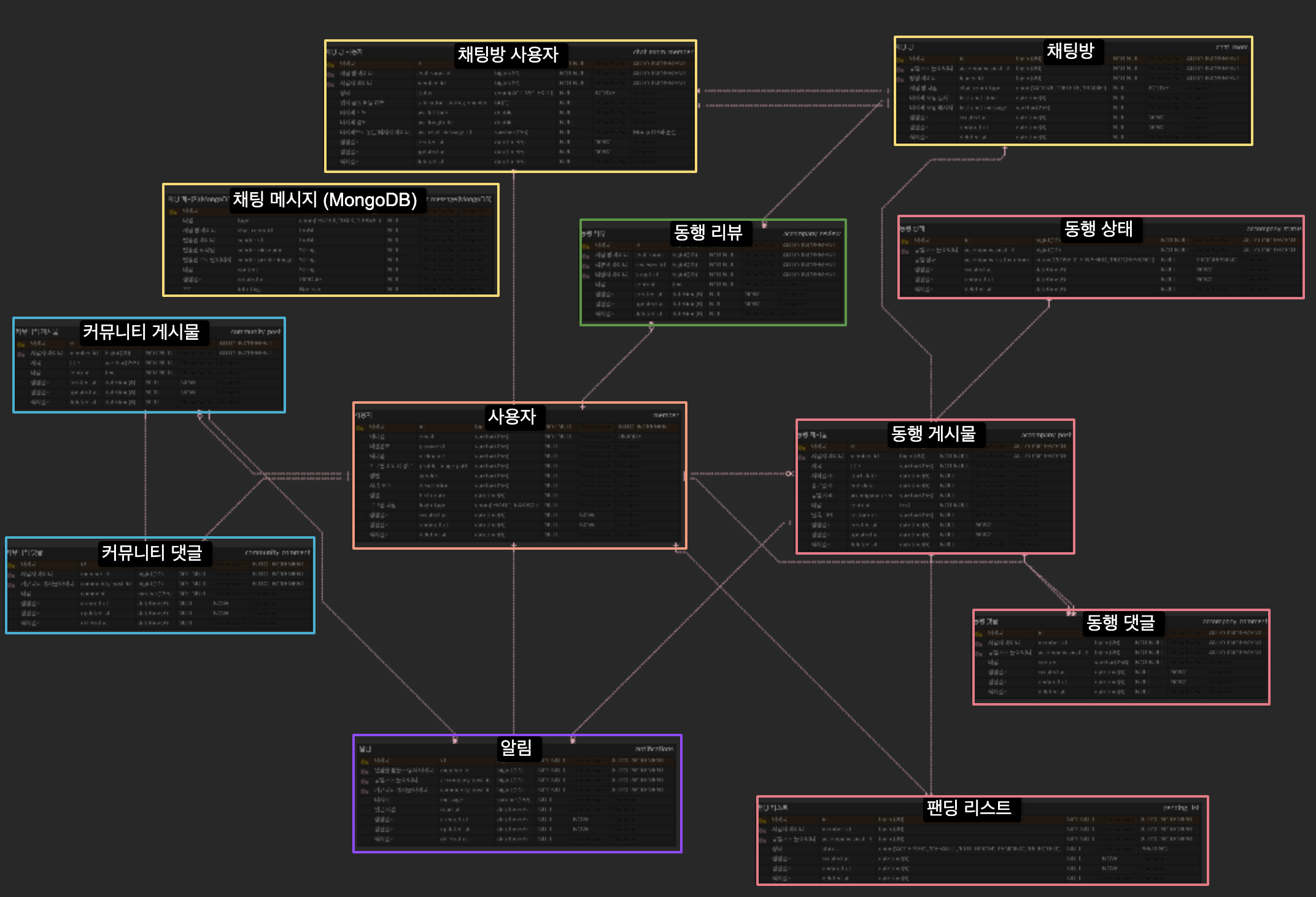Click primary key icon in 사용자 table
This screenshot has width=1316, height=897.
(361, 428)
